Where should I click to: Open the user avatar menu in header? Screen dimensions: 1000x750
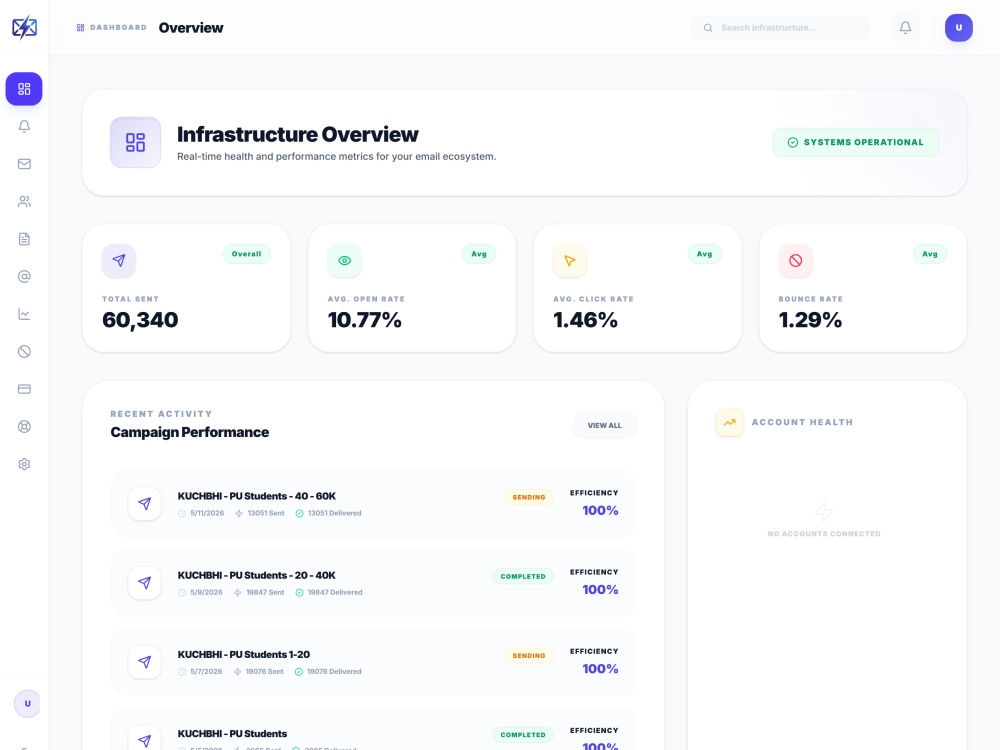click(959, 27)
